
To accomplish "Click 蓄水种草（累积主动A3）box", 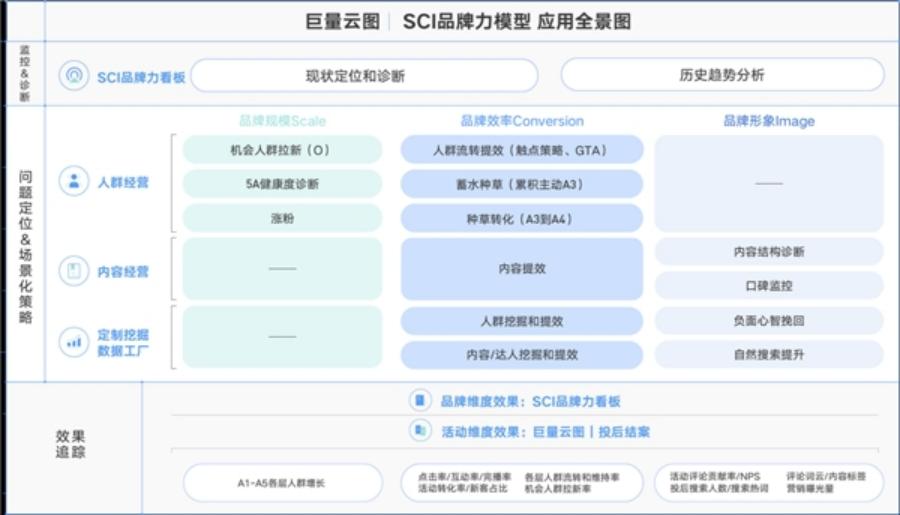I will pyautogui.click(x=522, y=184).
